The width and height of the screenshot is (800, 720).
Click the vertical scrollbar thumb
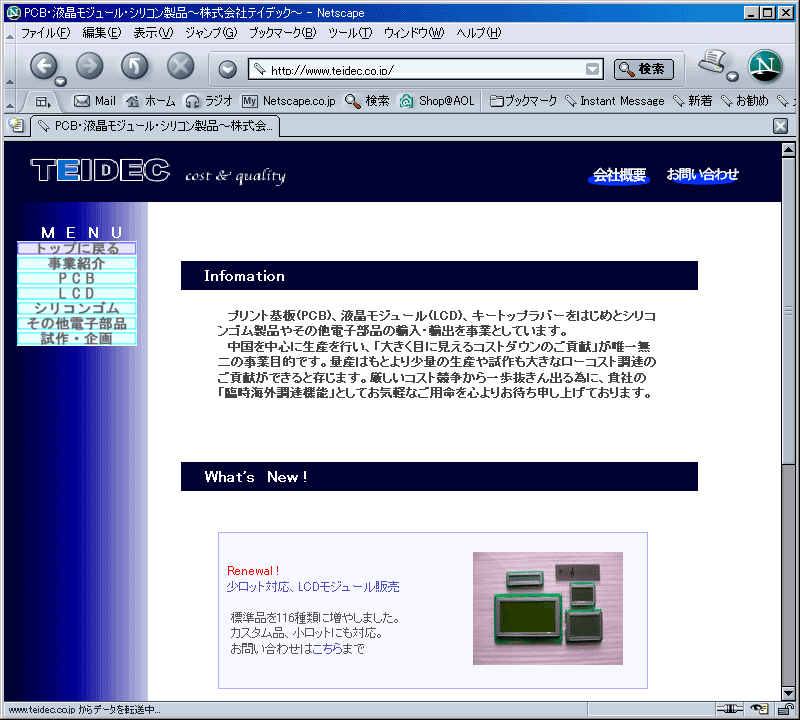pyautogui.click(x=788, y=310)
